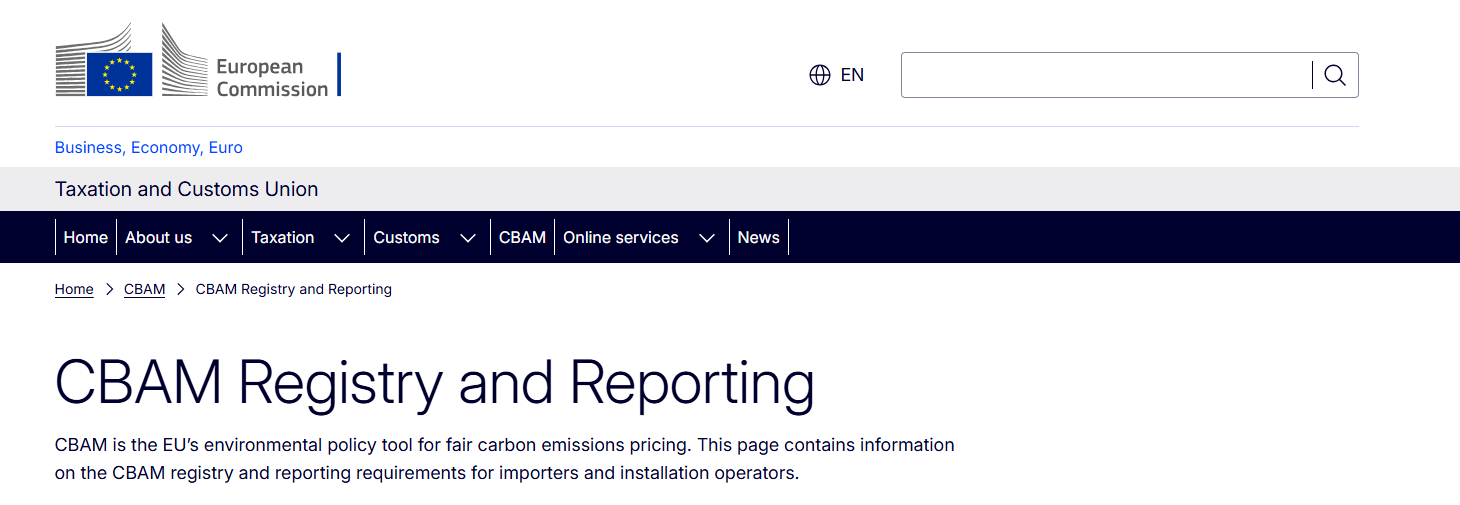The height and width of the screenshot is (505, 1460).
Task: Open the Taxation menu item
Action: pyautogui.click(x=282, y=237)
